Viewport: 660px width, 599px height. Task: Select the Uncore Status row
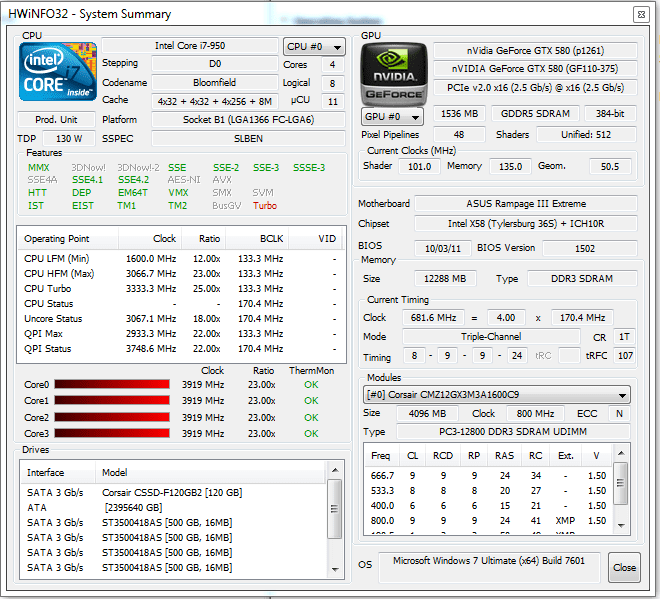coord(181,319)
